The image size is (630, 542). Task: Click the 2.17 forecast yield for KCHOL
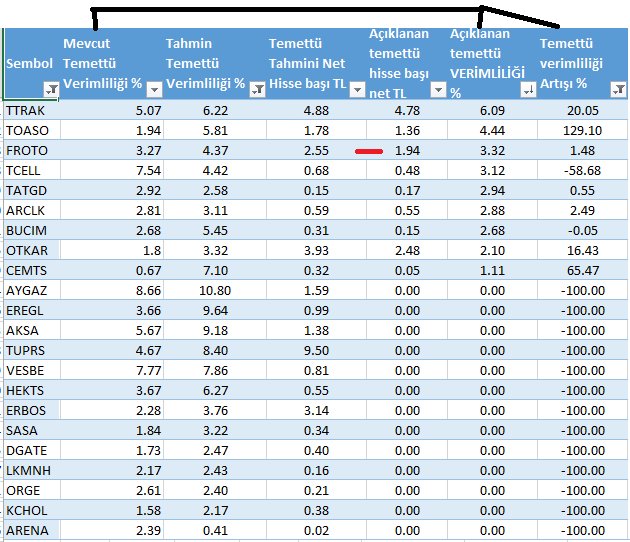[215, 511]
